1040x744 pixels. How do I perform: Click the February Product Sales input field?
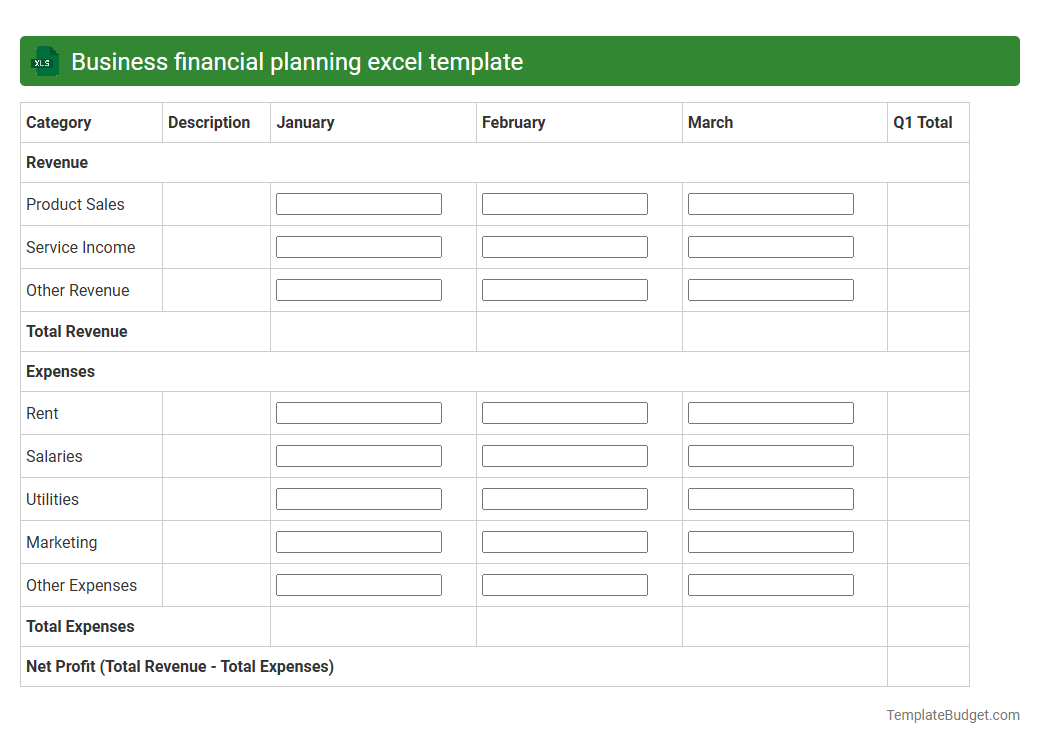tap(564, 203)
